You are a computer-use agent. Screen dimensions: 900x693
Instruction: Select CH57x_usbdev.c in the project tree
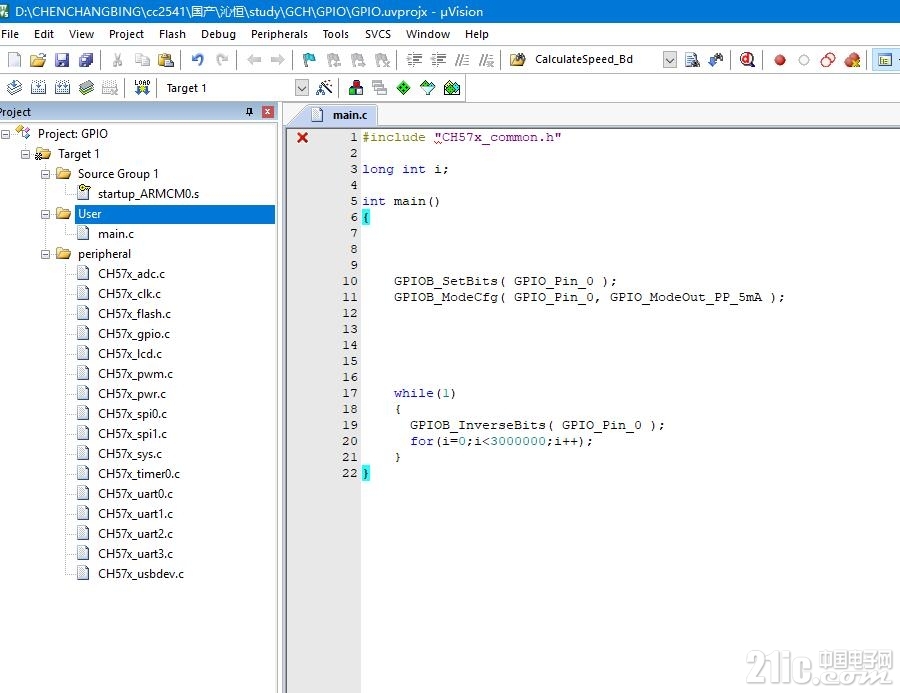(141, 574)
